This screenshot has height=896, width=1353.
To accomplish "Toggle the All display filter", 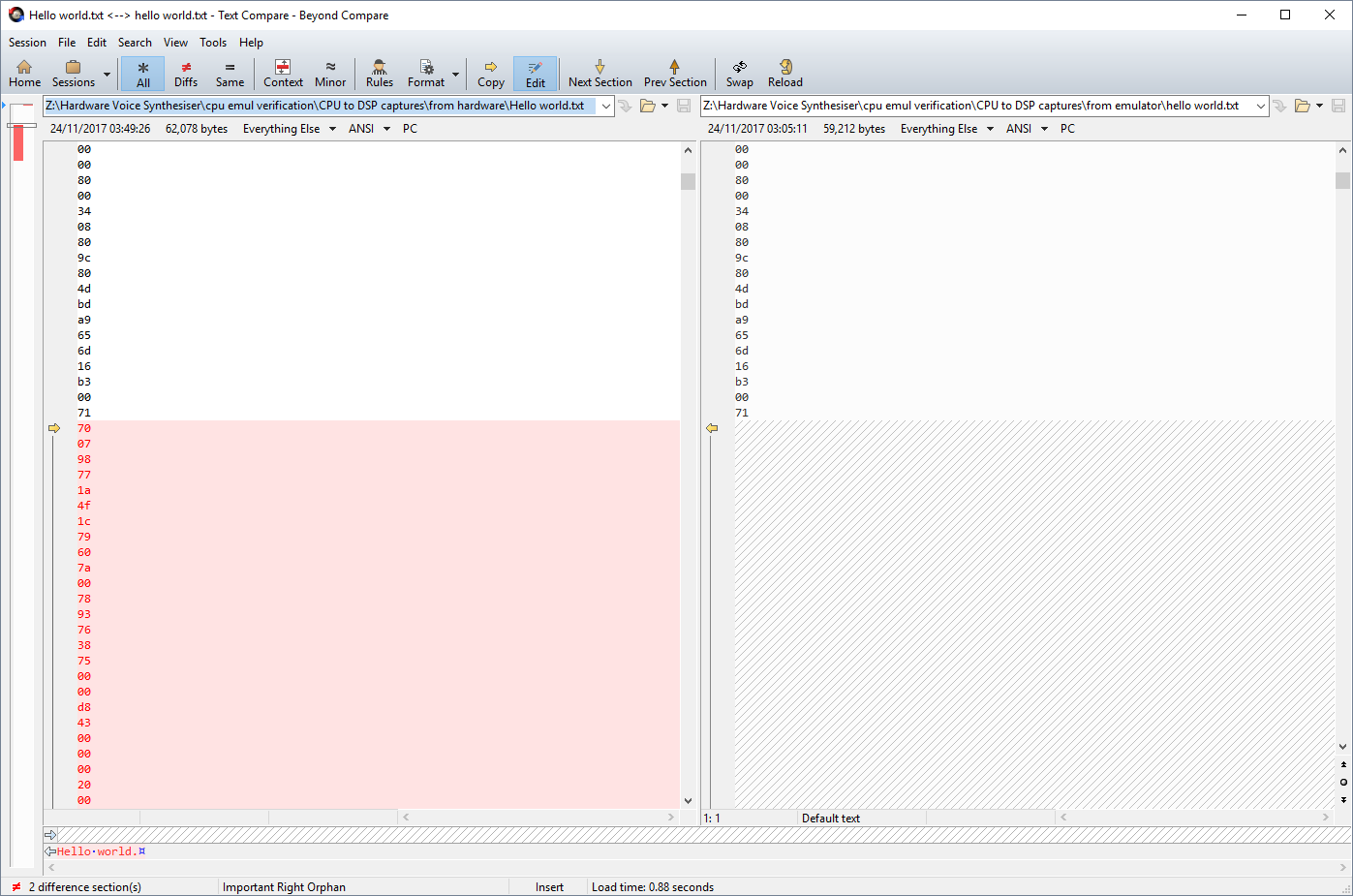I will (143, 74).
